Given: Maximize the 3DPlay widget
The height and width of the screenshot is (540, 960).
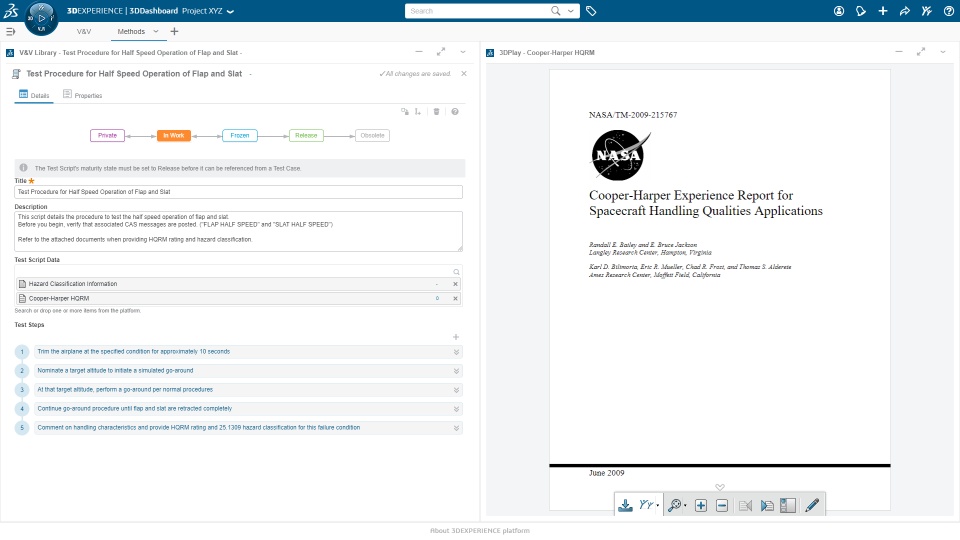Looking at the screenshot, I should pos(921,52).
